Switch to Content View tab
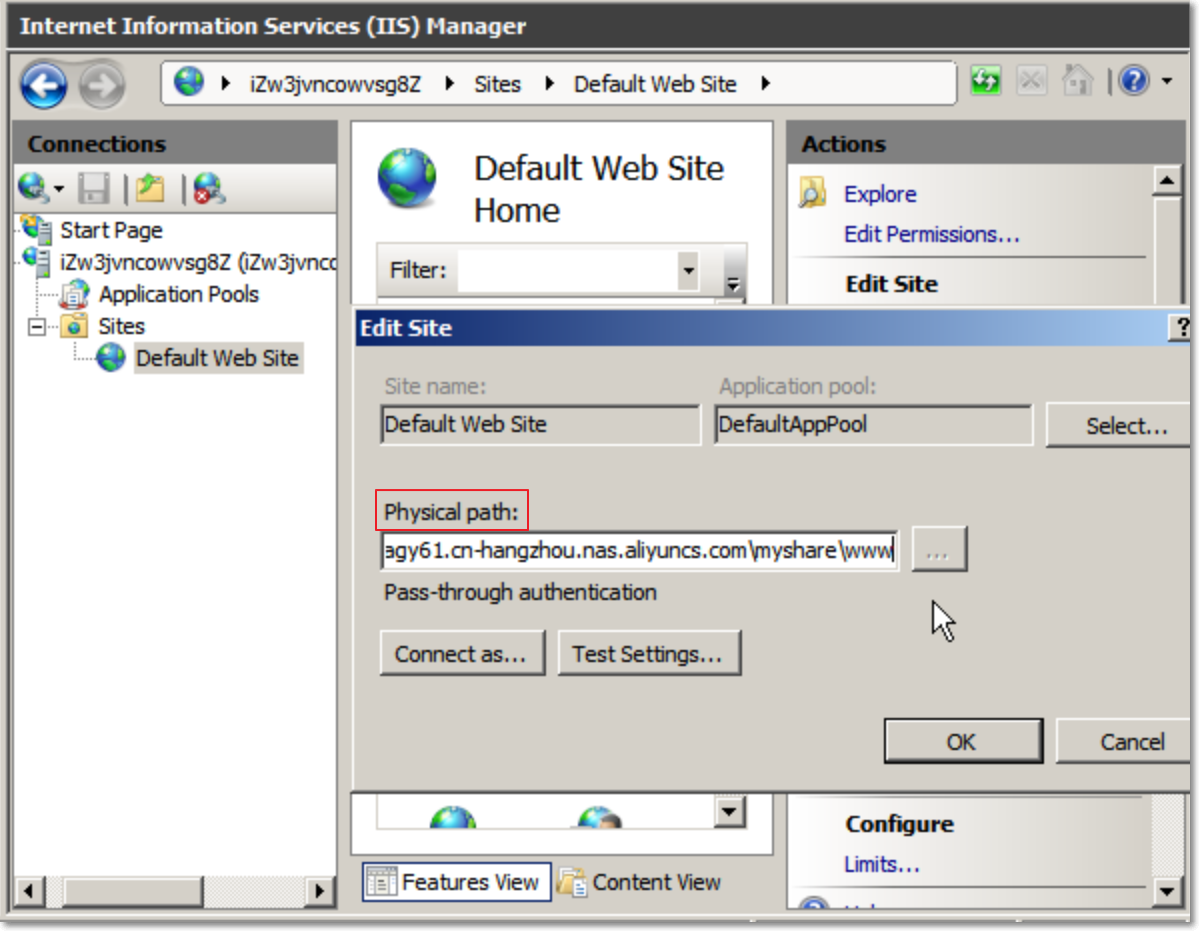The height and width of the screenshot is (931, 1199). point(640,882)
